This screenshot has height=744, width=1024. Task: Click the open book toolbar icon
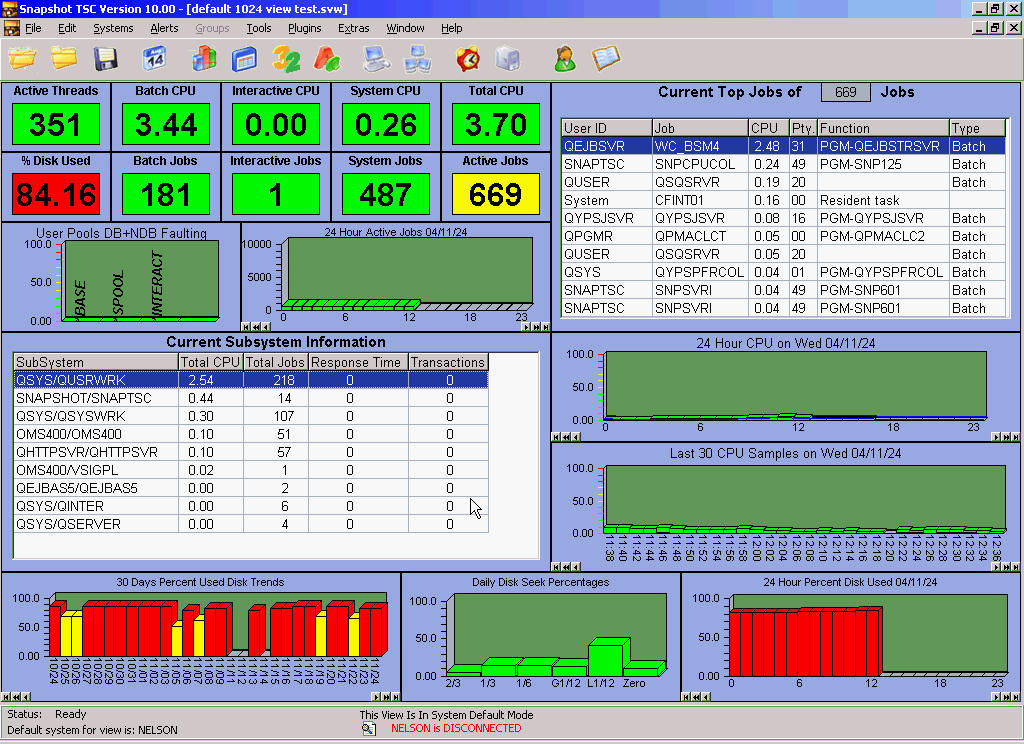[x=607, y=59]
